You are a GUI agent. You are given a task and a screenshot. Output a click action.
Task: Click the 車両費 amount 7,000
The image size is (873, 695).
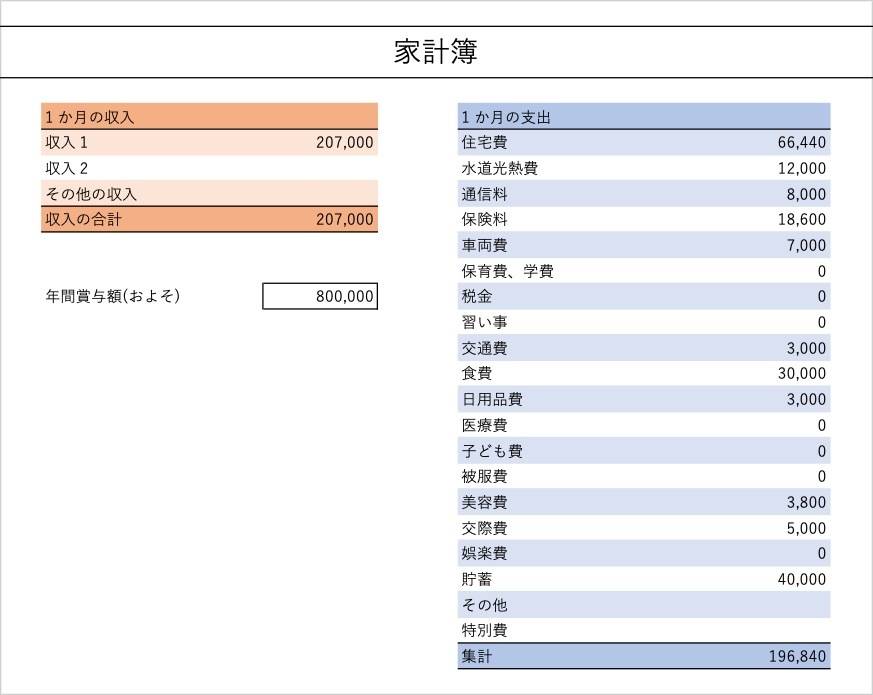pyautogui.click(x=806, y=245)
